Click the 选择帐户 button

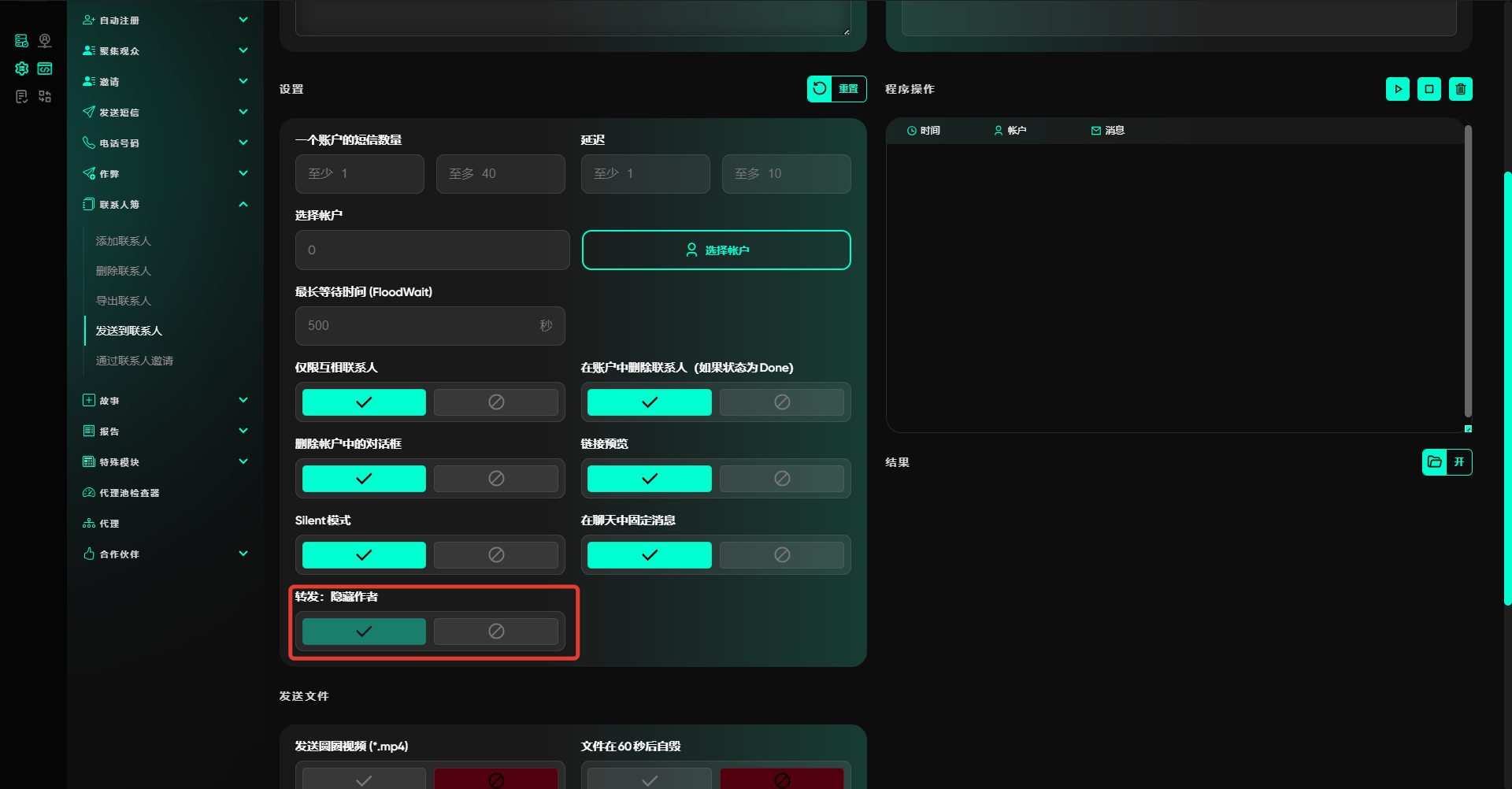pyautogui.click(x=716, y=250)
